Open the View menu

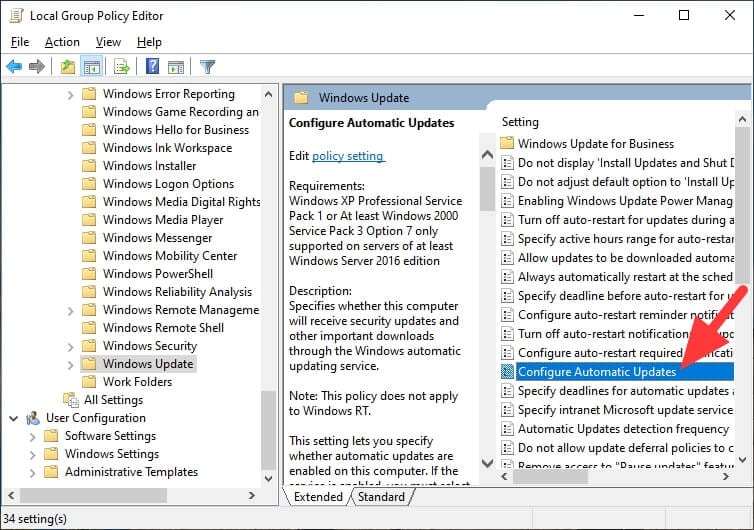pos(108,42)
